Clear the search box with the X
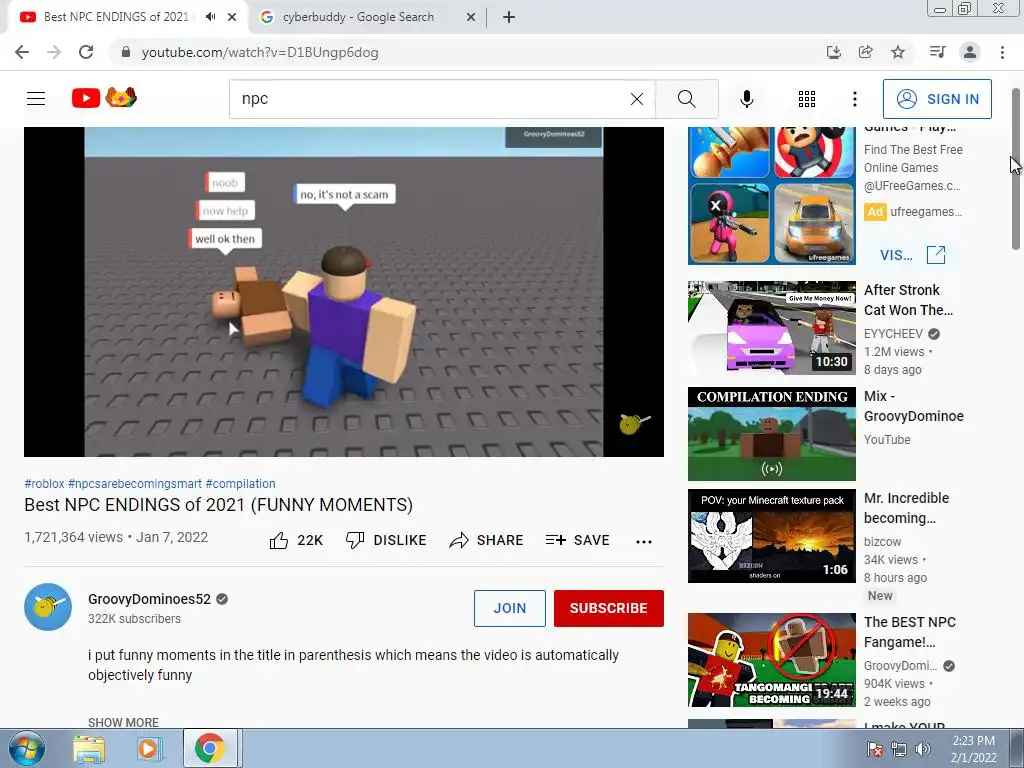 click(x=637, y=99)
